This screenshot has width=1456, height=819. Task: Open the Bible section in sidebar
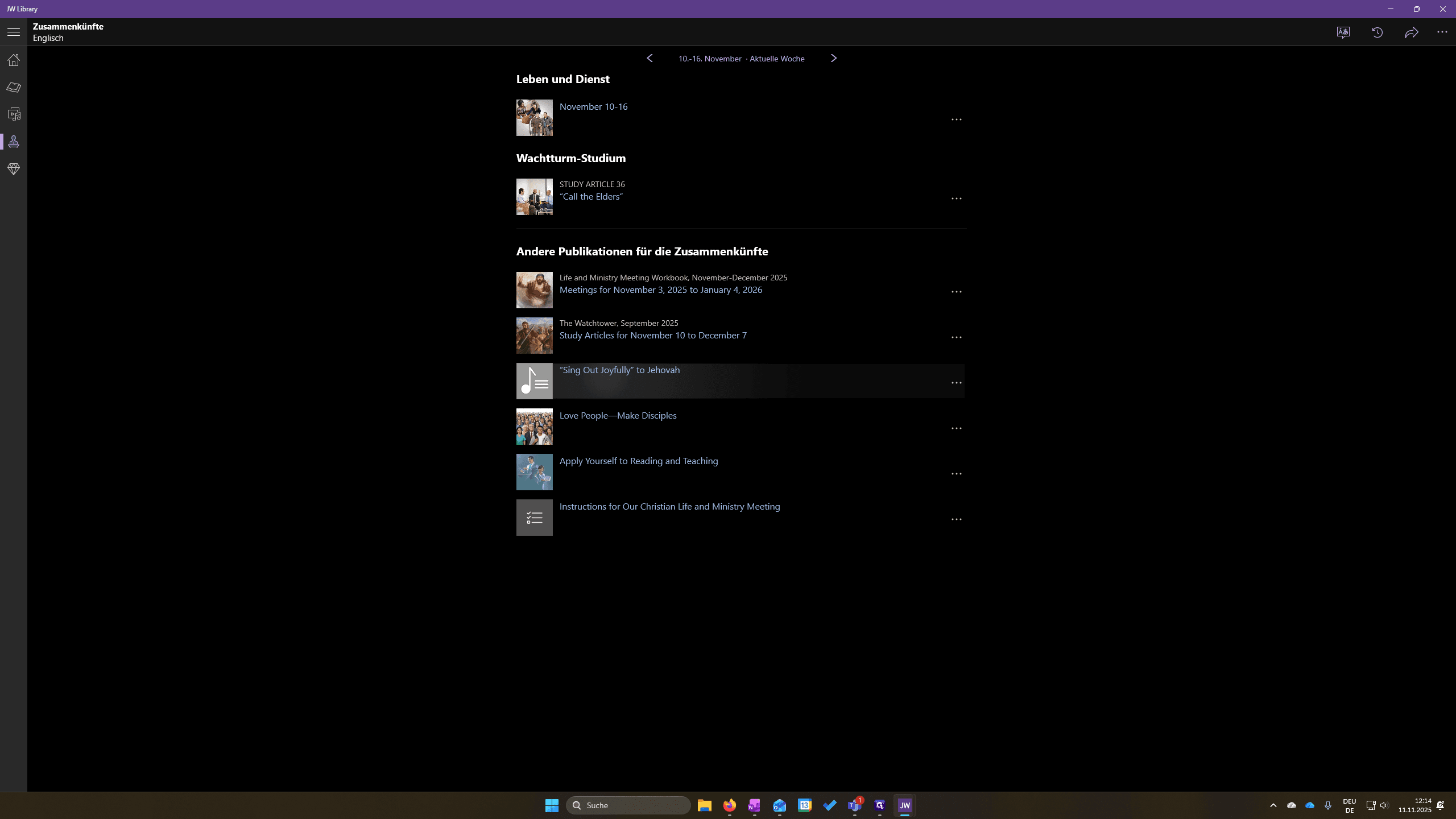coord(14,87)
